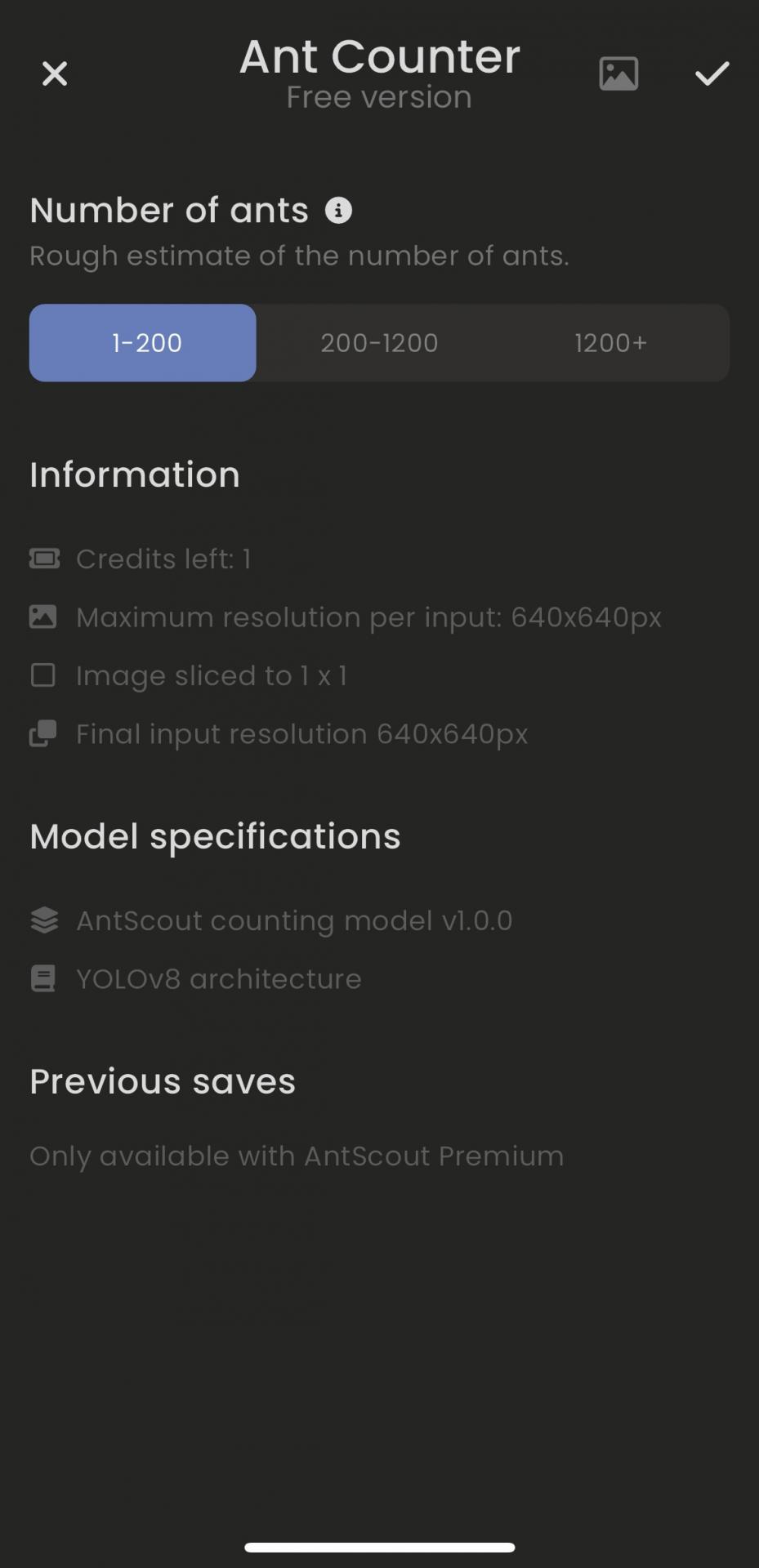Tap the ticket icon next to Credits left
The image size is (759, 1568).
(44, 559)
